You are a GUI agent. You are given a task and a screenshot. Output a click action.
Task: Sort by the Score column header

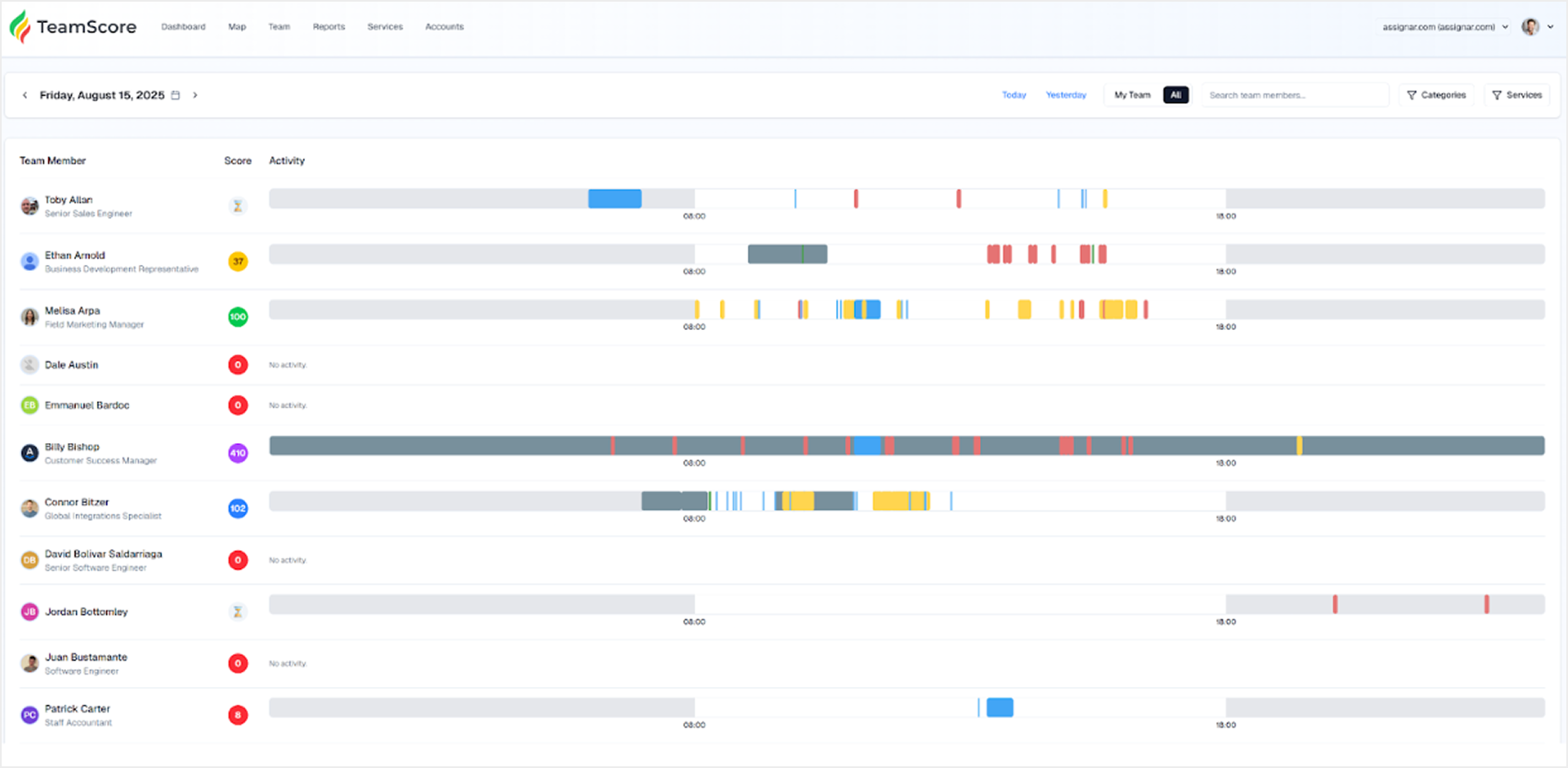[238, 160]
